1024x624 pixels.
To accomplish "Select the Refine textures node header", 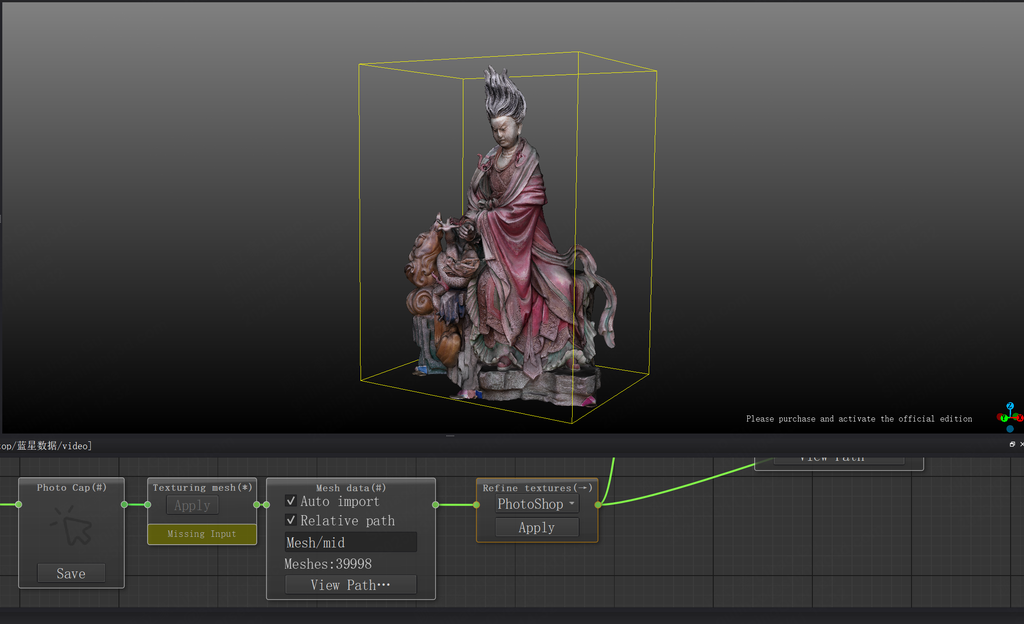I will pos(537,488).
